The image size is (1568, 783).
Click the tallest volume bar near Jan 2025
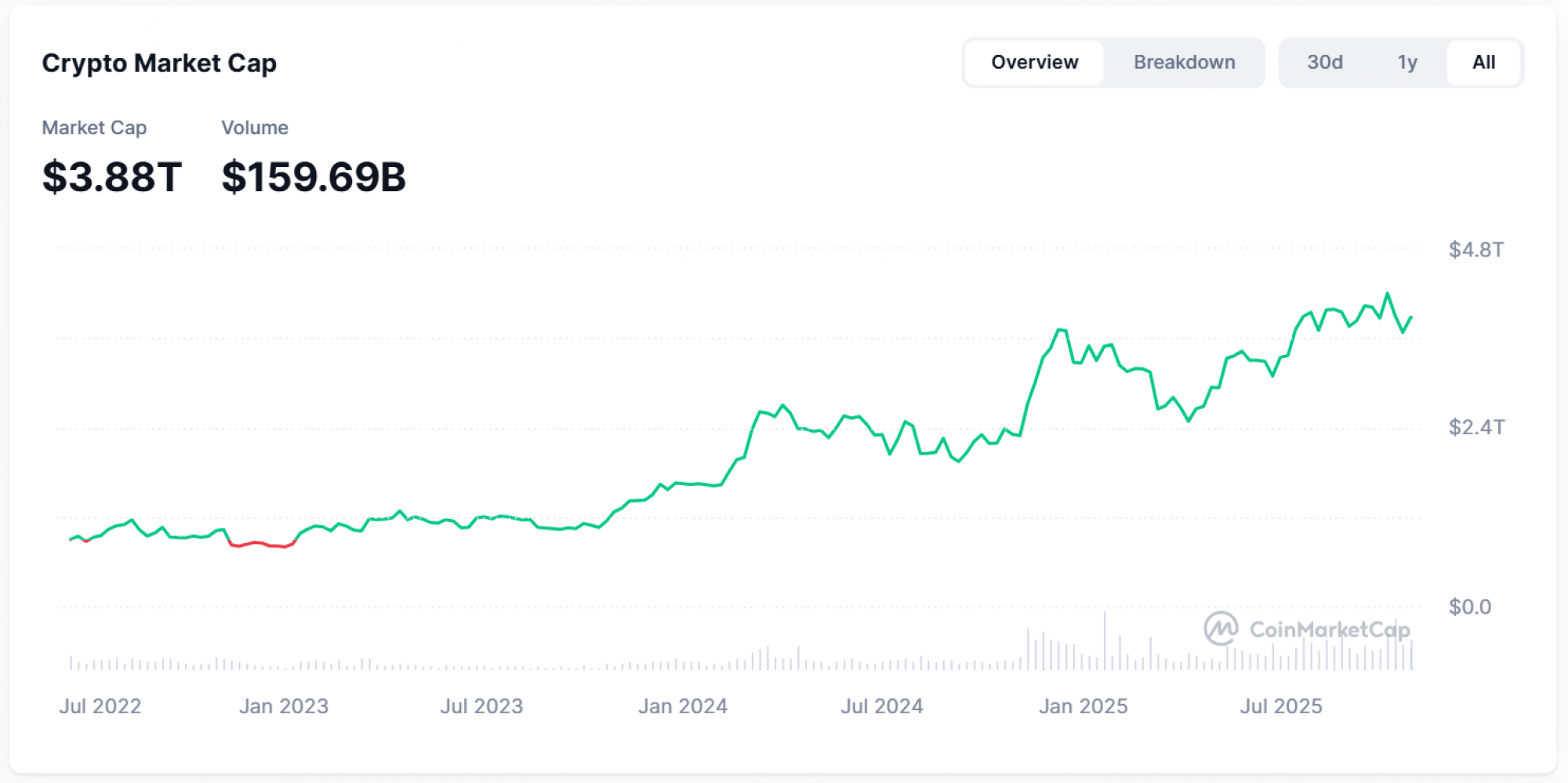coord(1105,641)
